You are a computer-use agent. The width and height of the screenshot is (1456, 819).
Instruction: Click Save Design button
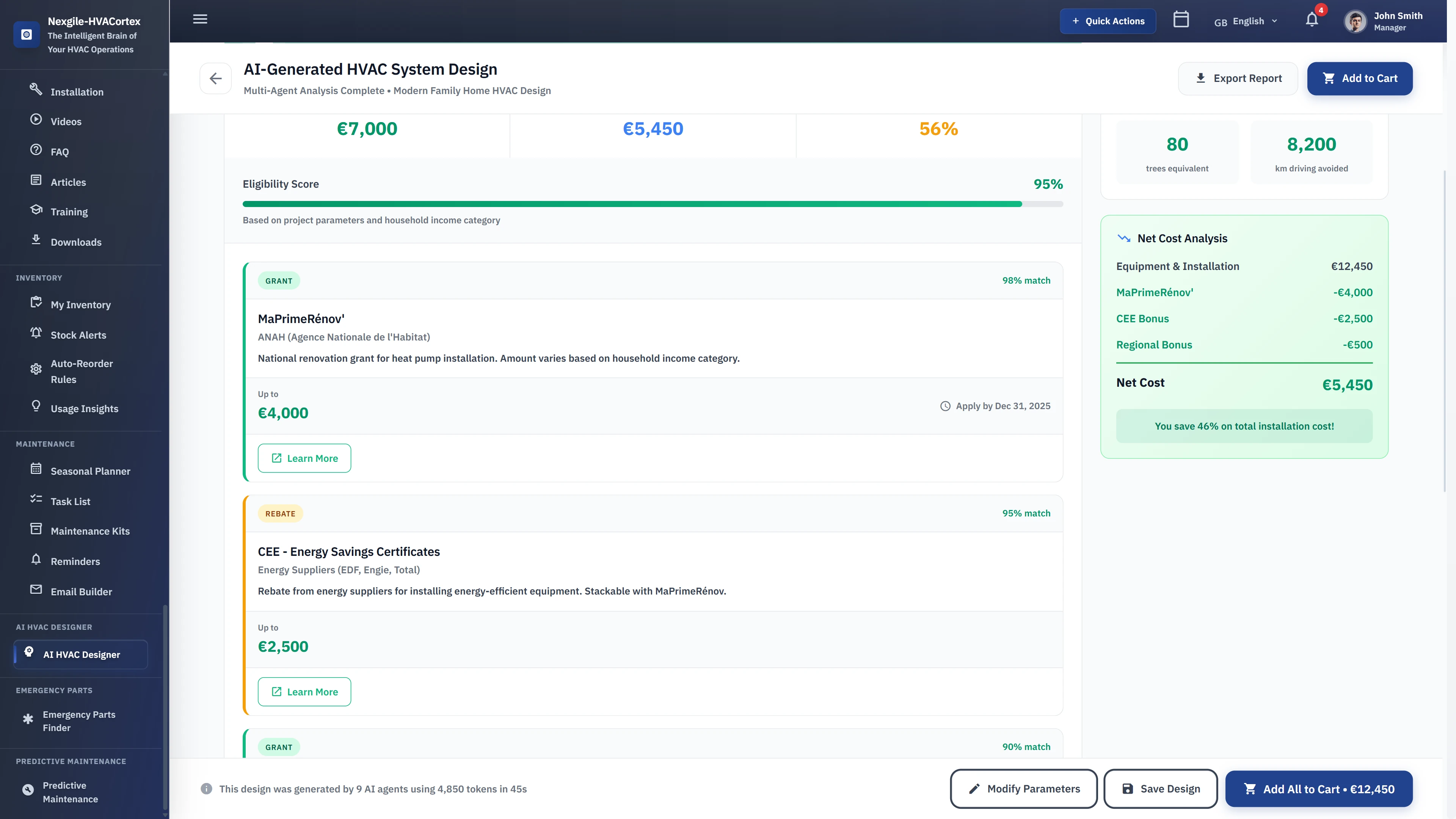[x=1160, y=789]
